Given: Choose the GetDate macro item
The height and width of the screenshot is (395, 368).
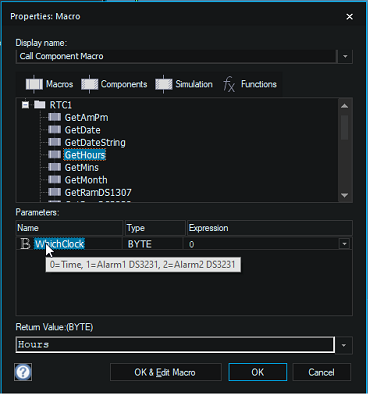Looking at the screenshot, I should [x=82, y=130].
